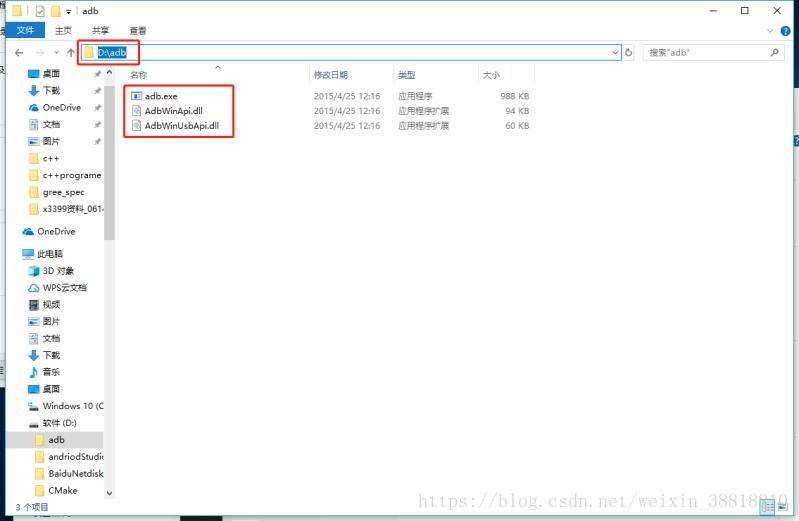
Task: Open the help question mark icon
Action: click(785, 31)
